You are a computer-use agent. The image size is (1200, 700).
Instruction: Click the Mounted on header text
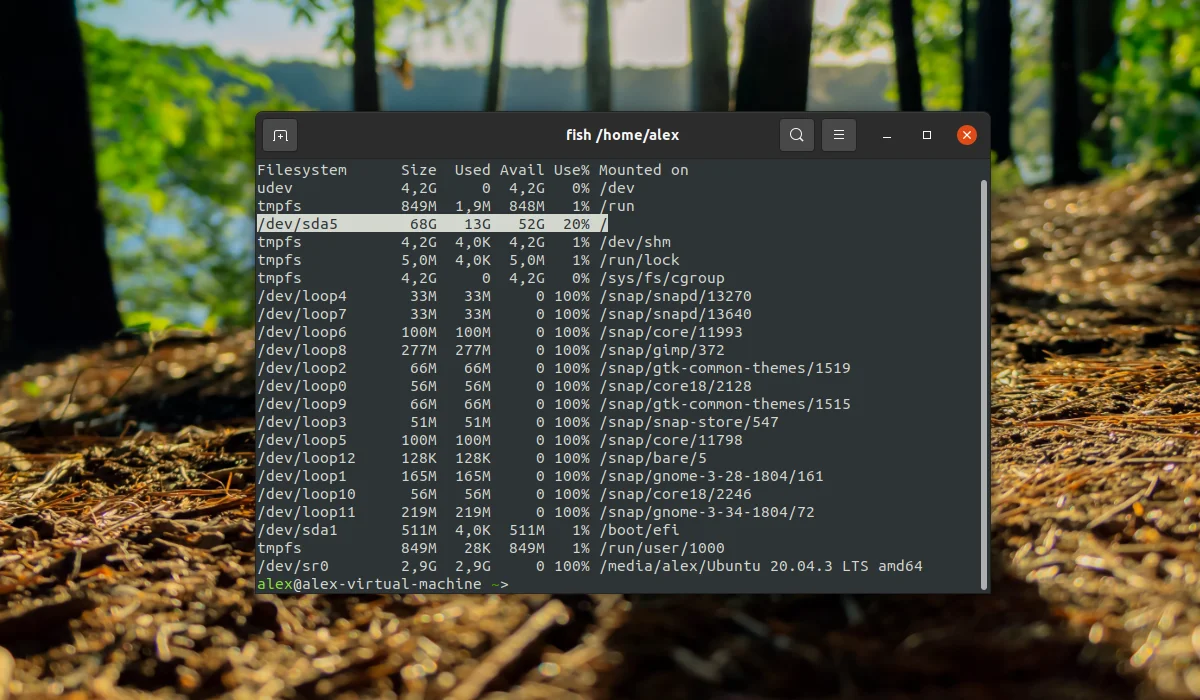(644, 170)
